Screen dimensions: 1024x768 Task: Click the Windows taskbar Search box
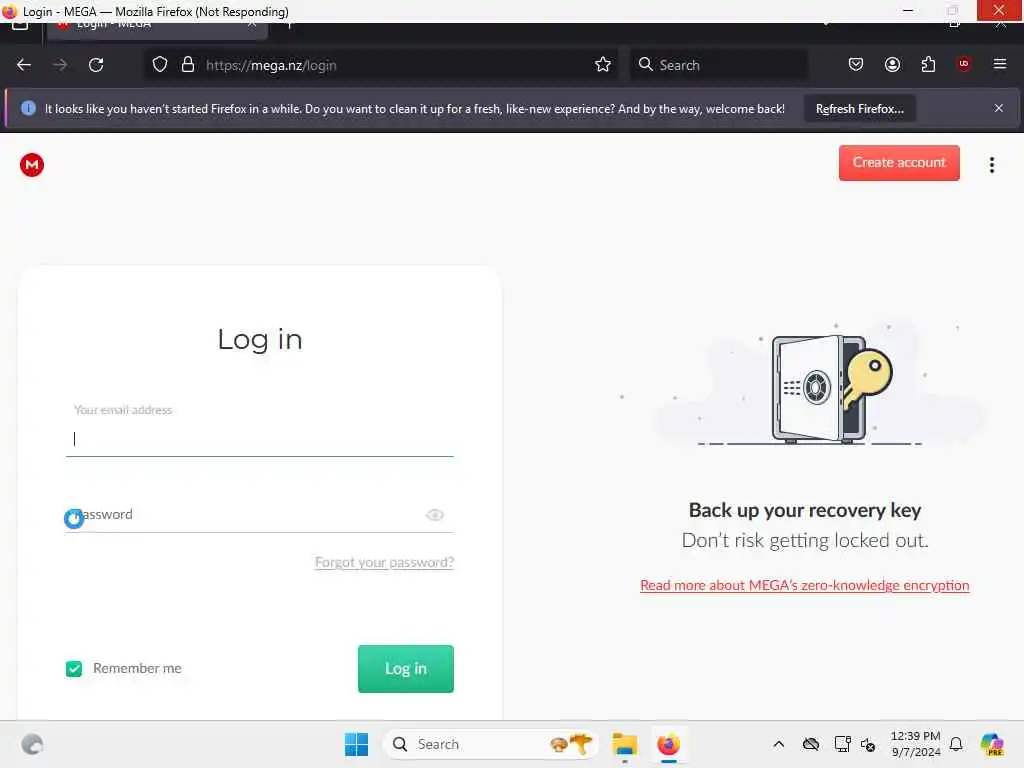[490, 744]
